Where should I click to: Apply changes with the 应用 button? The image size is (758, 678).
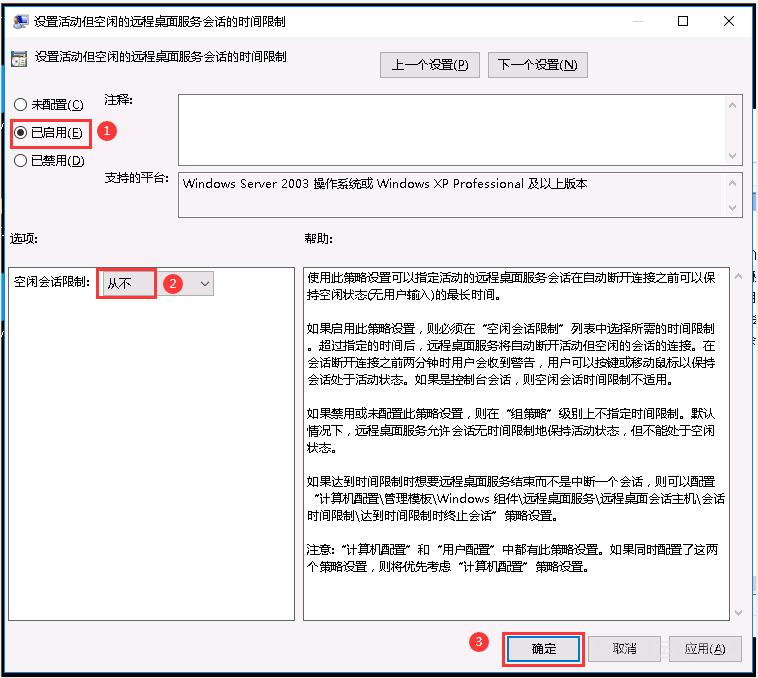click(705, 648)
